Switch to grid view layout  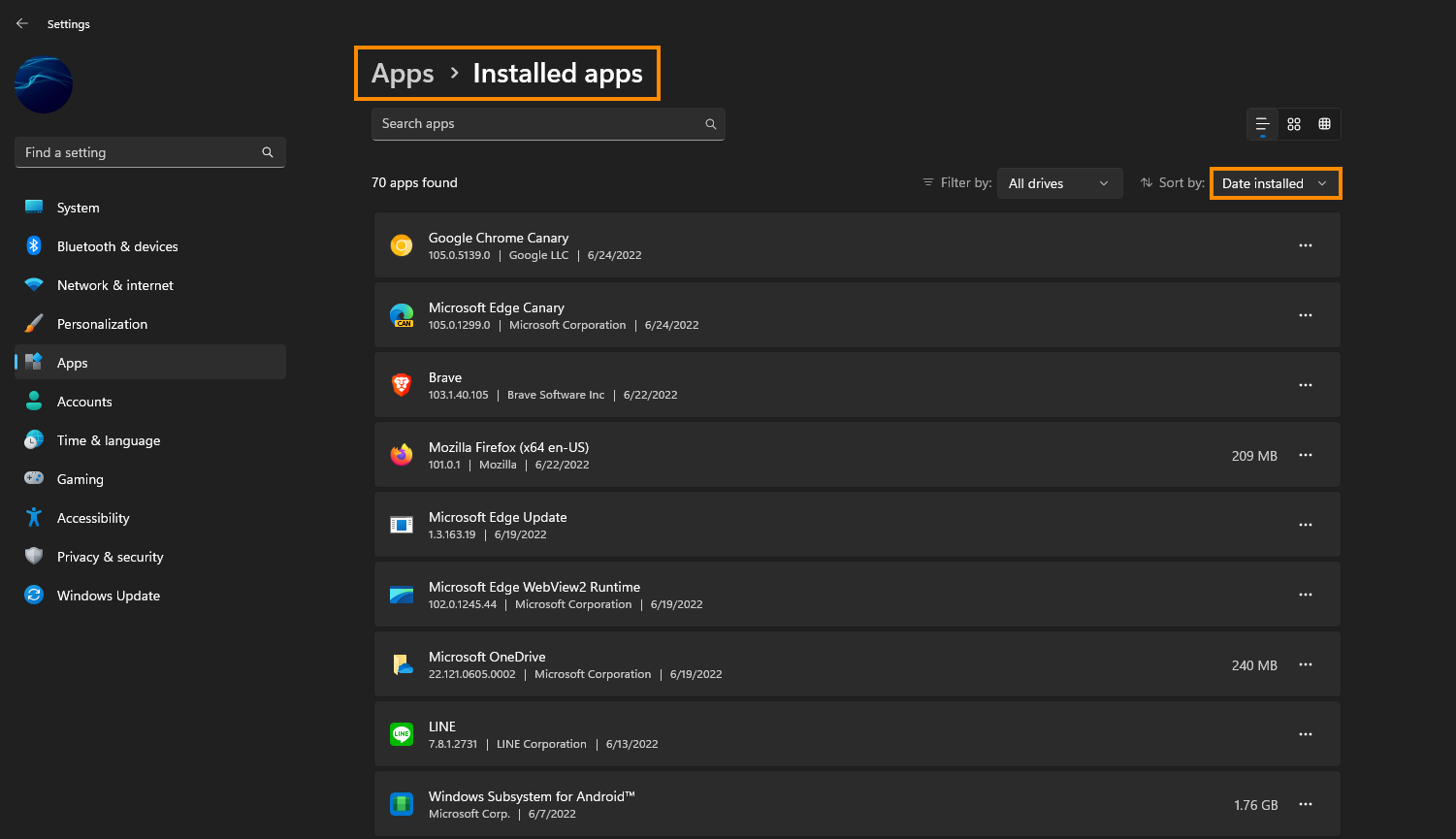pyautogui.click(x=1294, y=124)
